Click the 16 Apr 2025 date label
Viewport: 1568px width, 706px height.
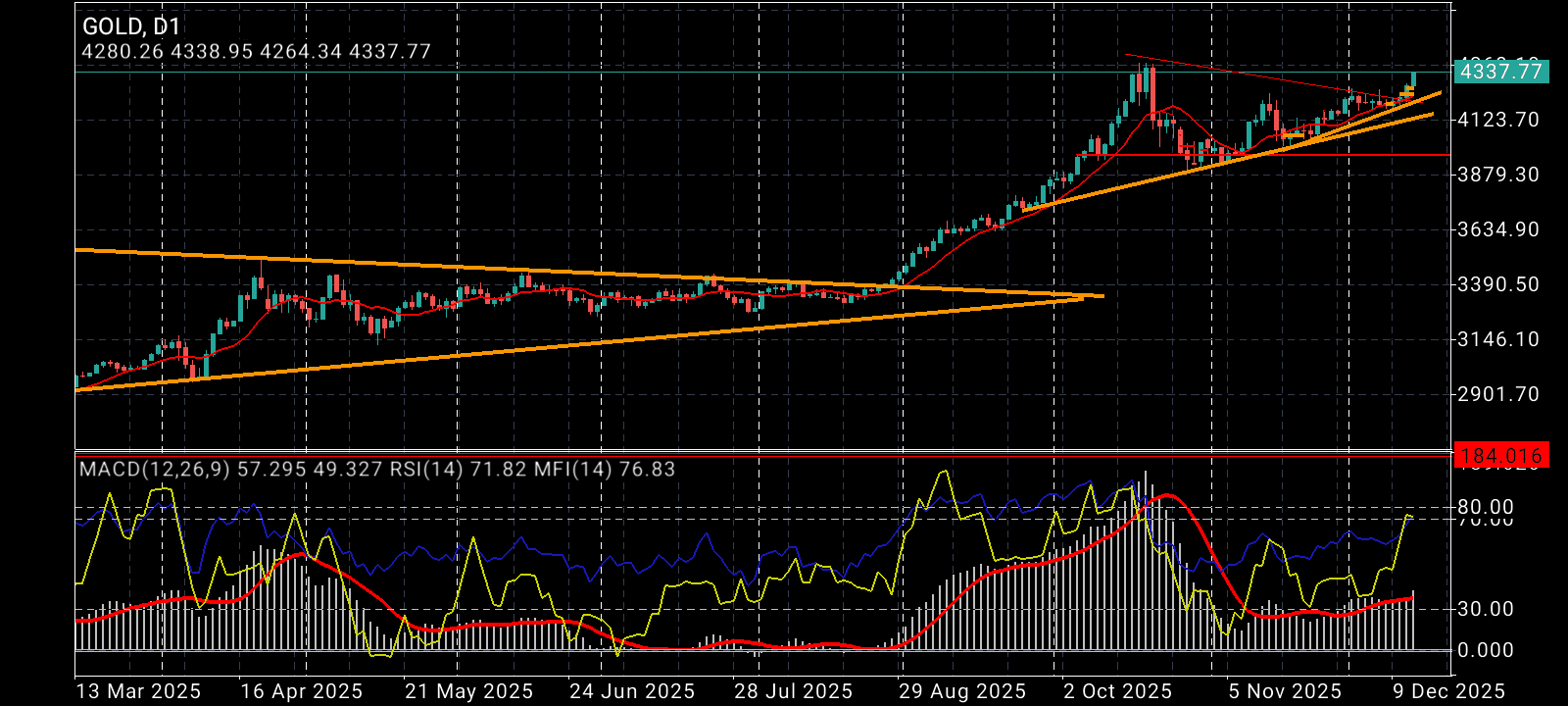[302, 691]
